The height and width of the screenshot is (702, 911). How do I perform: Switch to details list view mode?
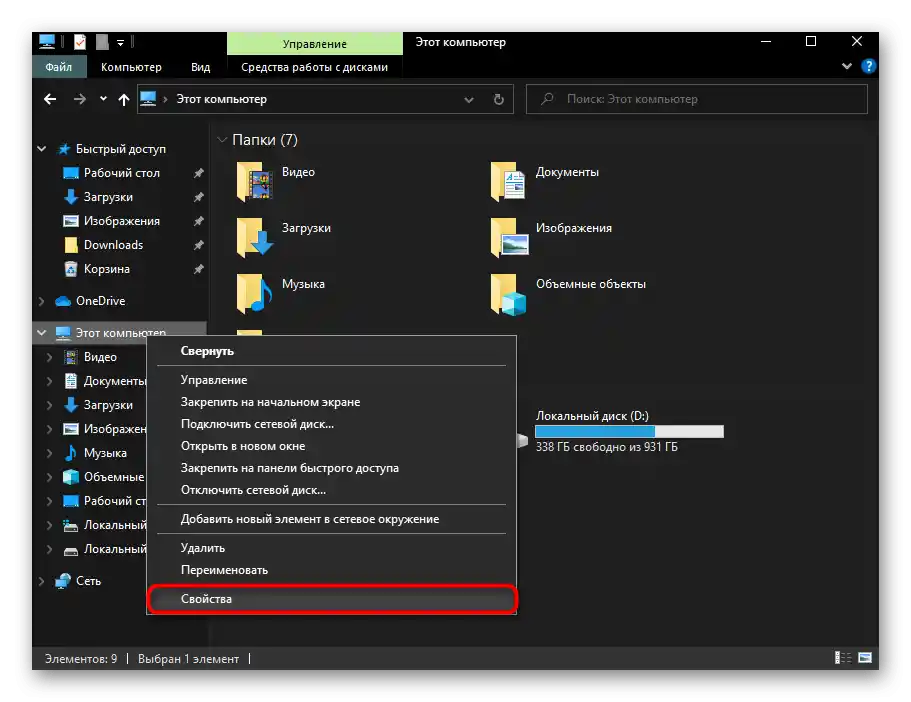(x=842, y=658)
